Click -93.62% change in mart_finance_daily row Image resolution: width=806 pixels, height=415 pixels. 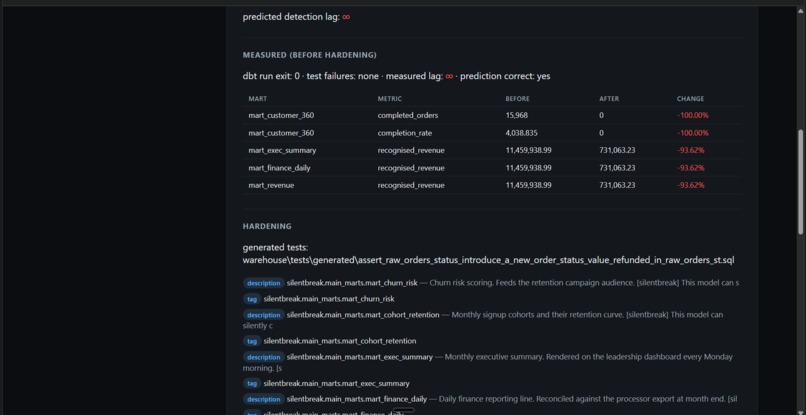690,168
